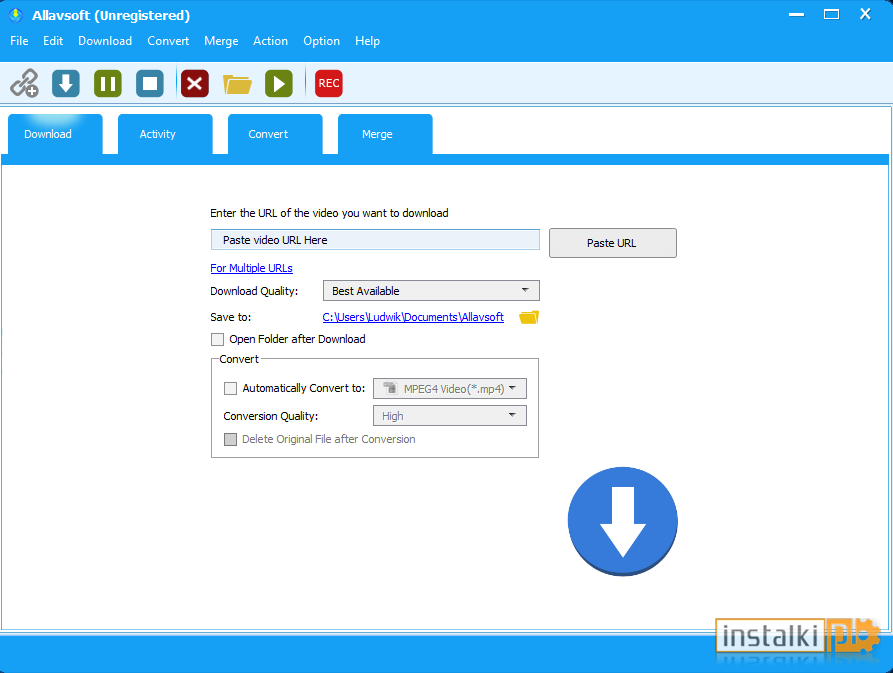This screenshot has height=673, width=893.
Task: Delete task with the red X icon
Action: pos(195,84)
